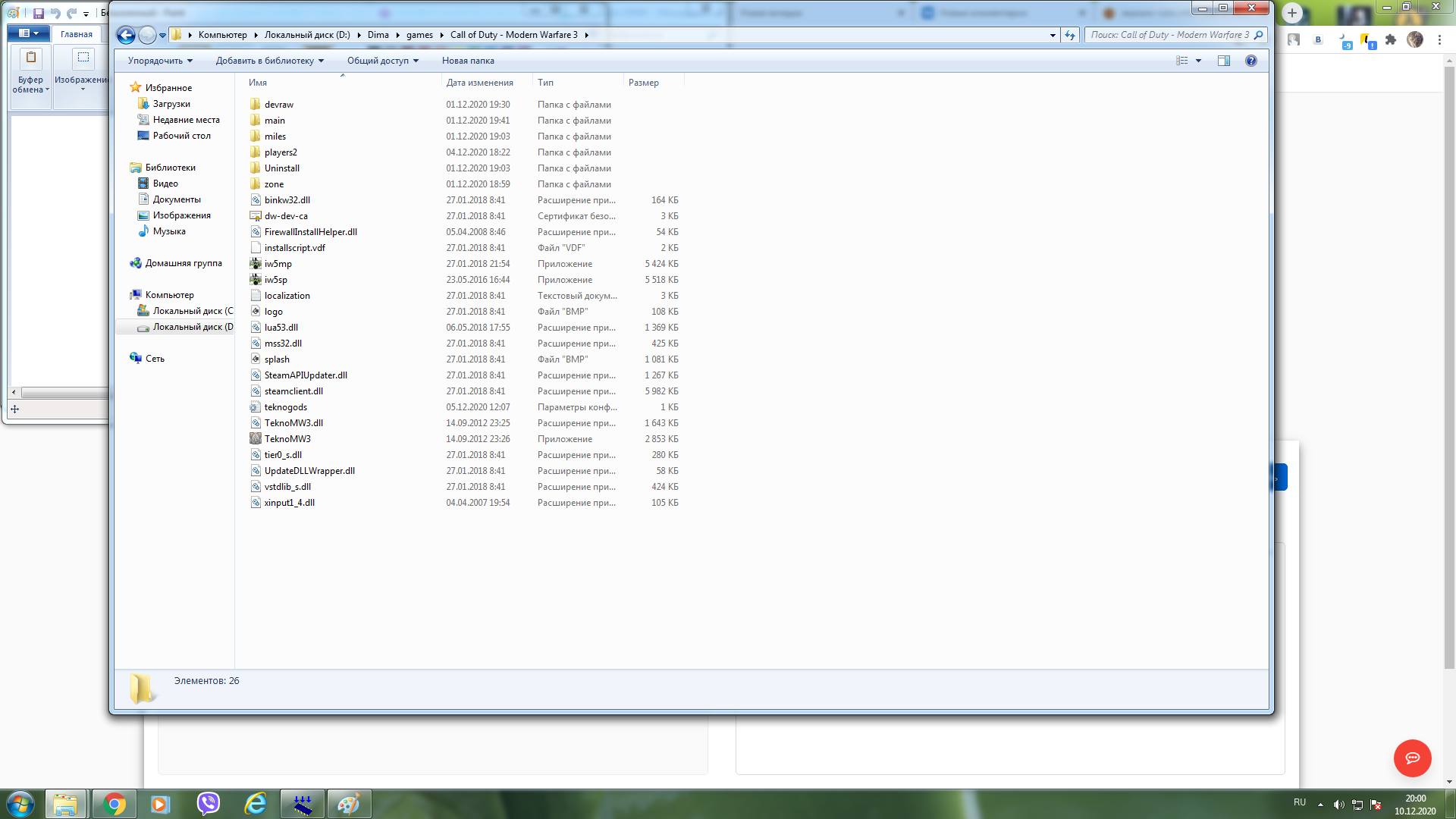Select the teknogods config file
Screen dimensions: 1456x819
[286, 407]
